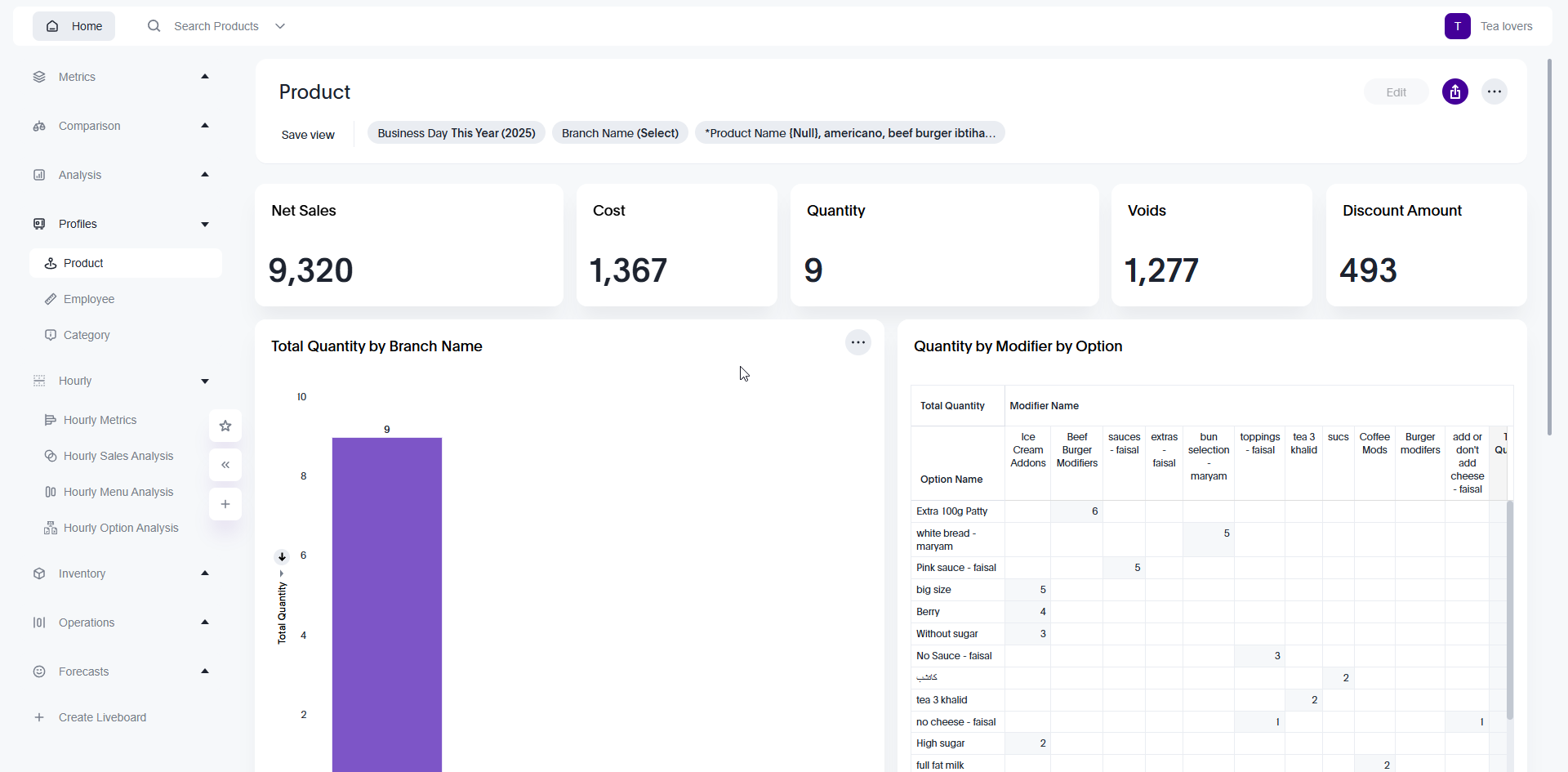The image size is (1568, 772).
Task: Collapse the sidebar with the double-arrow button
Action: click(x=225, y=464)
